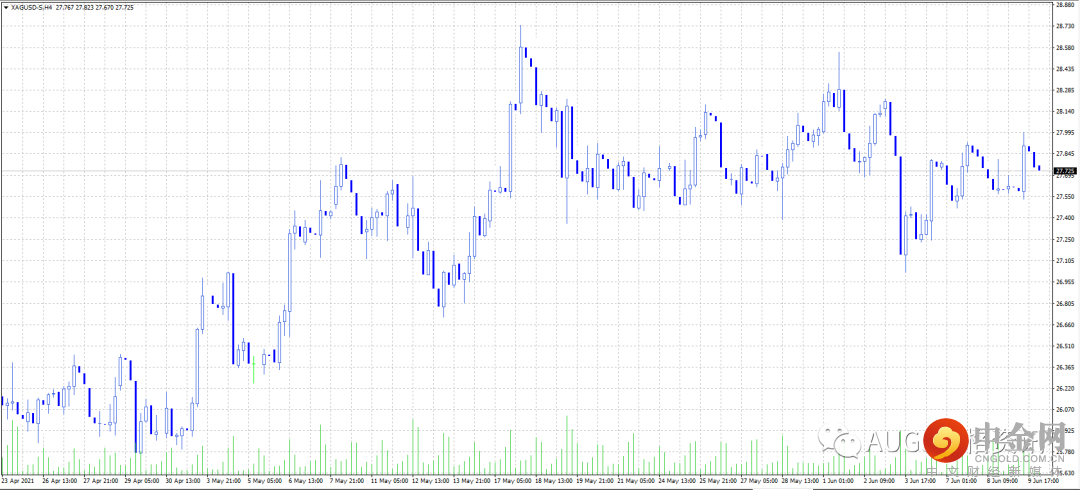Click the 26.660 price scale label
1080x490 pixels.
point(1064,325)
